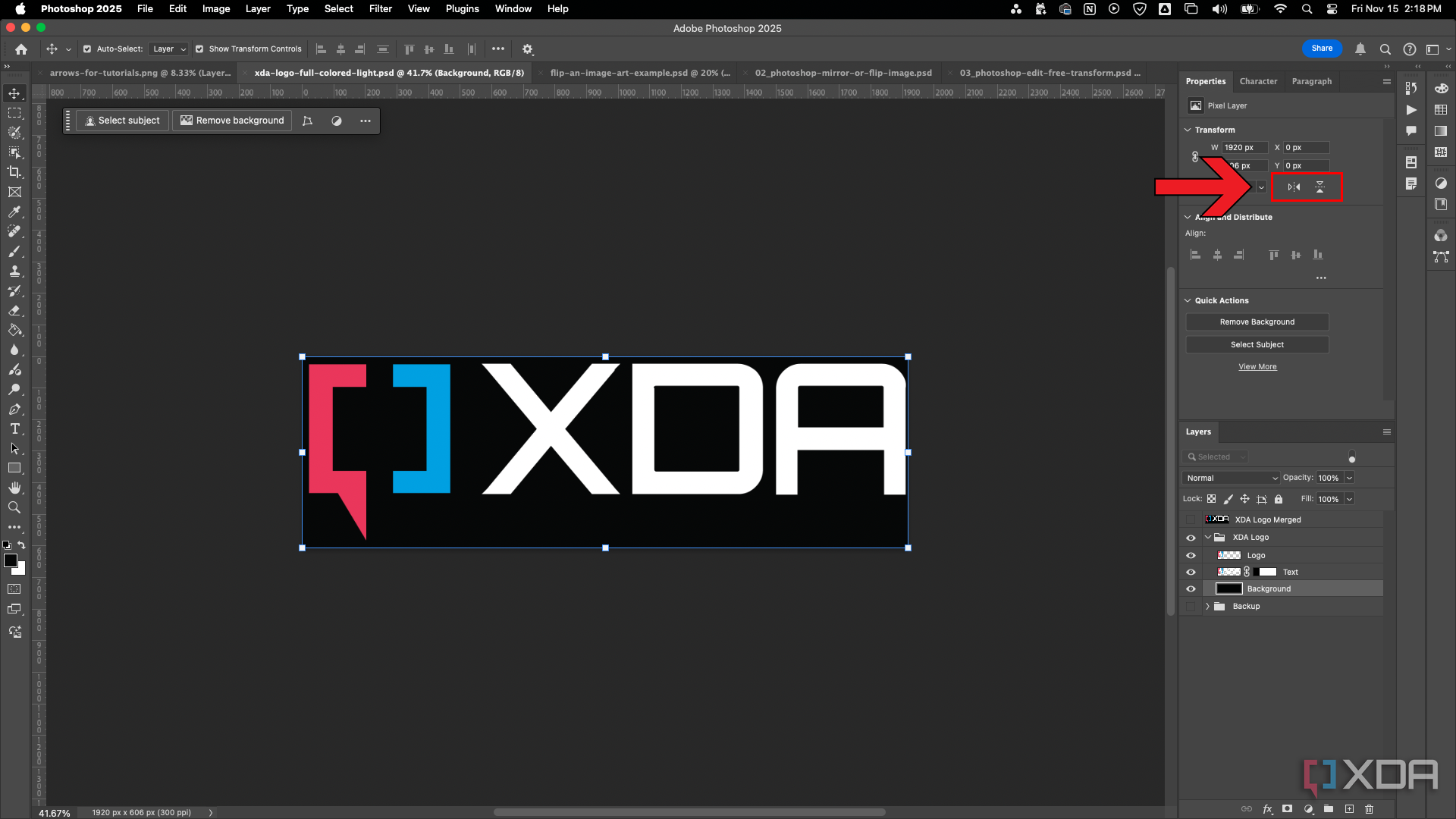Image resolution: width=1456 pixels, height=819 pixels.
Task: Toggle visibility of Background layer
Action: click(1191, 588)
